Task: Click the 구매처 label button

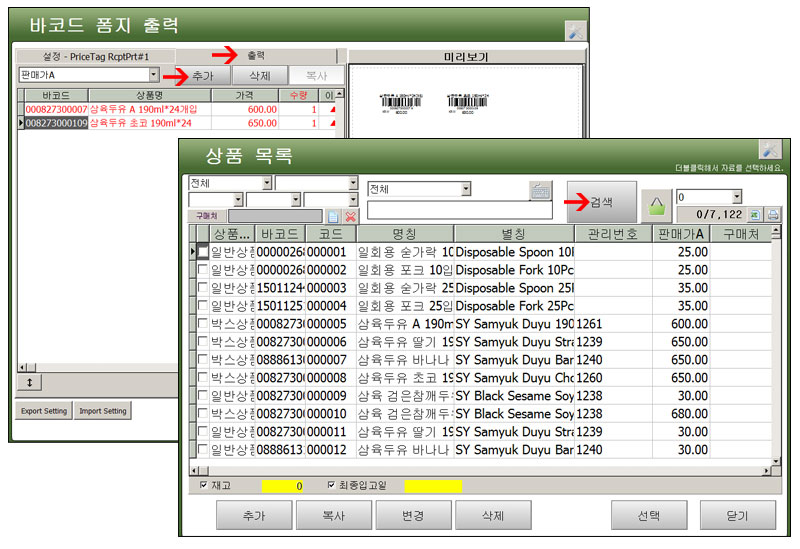Action: [x=207, y=216]
